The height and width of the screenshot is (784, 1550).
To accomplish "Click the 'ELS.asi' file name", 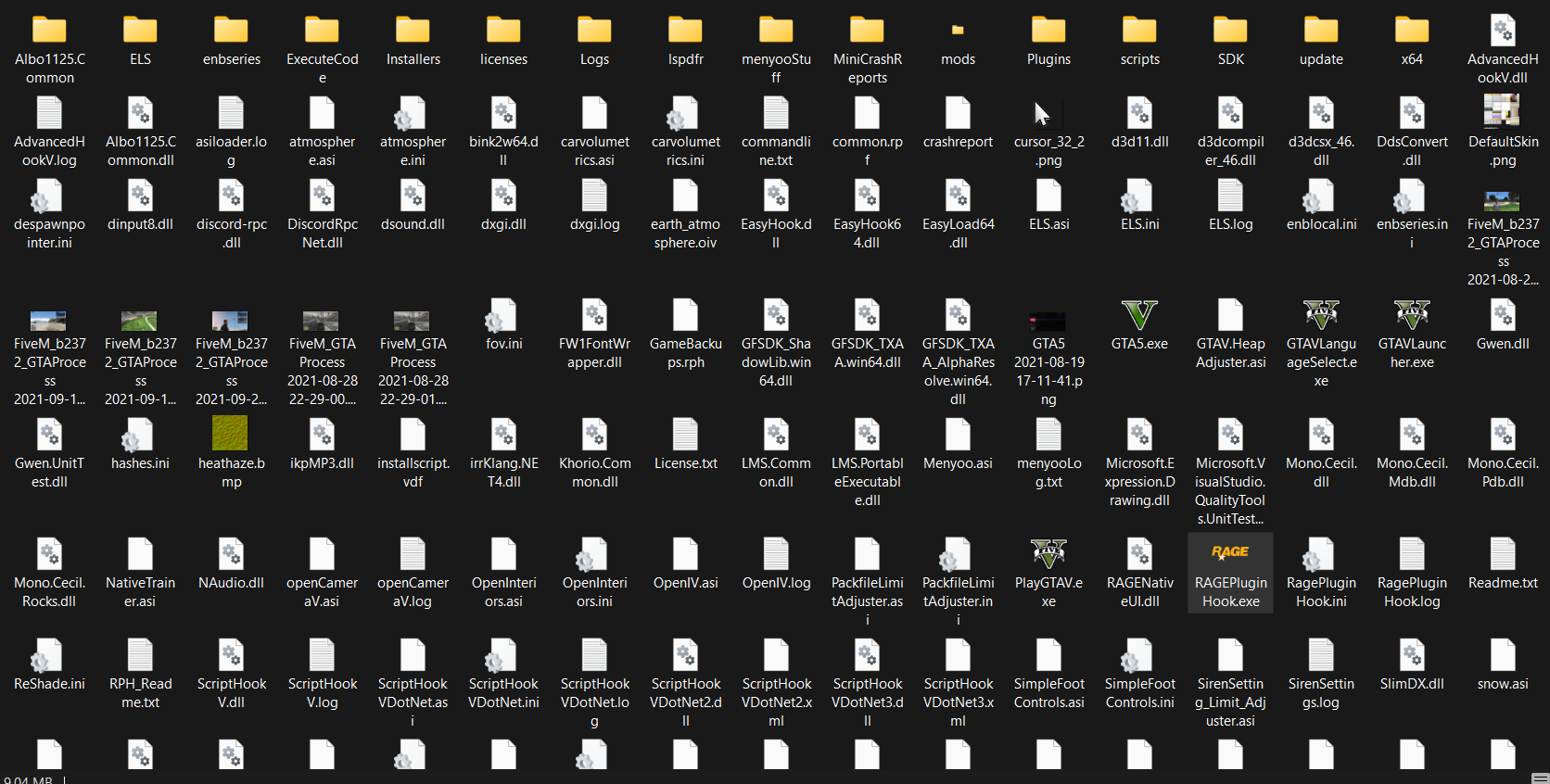I will point(1049,224).
